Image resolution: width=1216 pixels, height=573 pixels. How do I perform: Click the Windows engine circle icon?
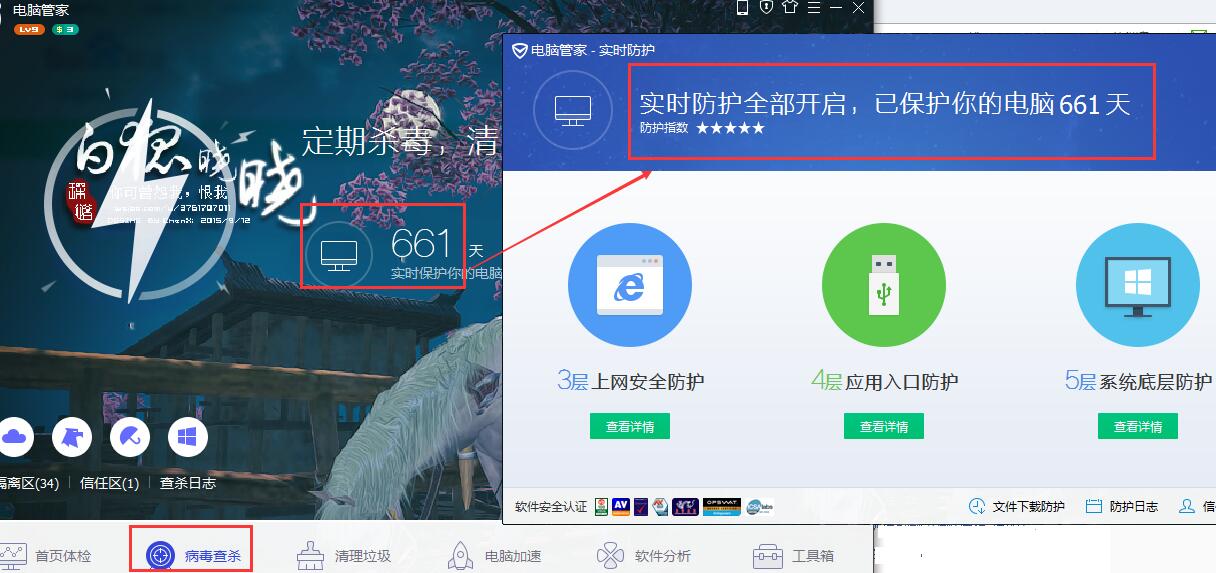[x=188, y=436]
